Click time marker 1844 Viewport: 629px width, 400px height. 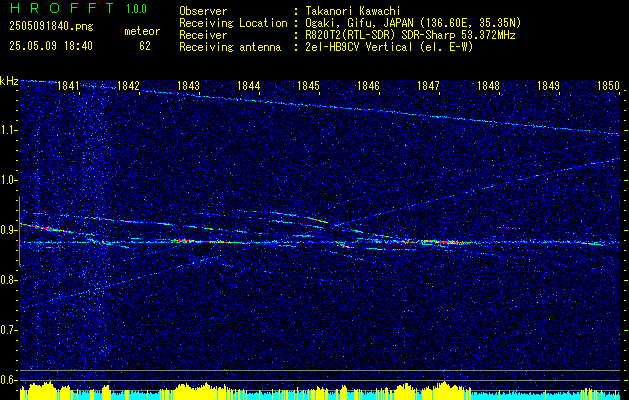coord(248,86)
